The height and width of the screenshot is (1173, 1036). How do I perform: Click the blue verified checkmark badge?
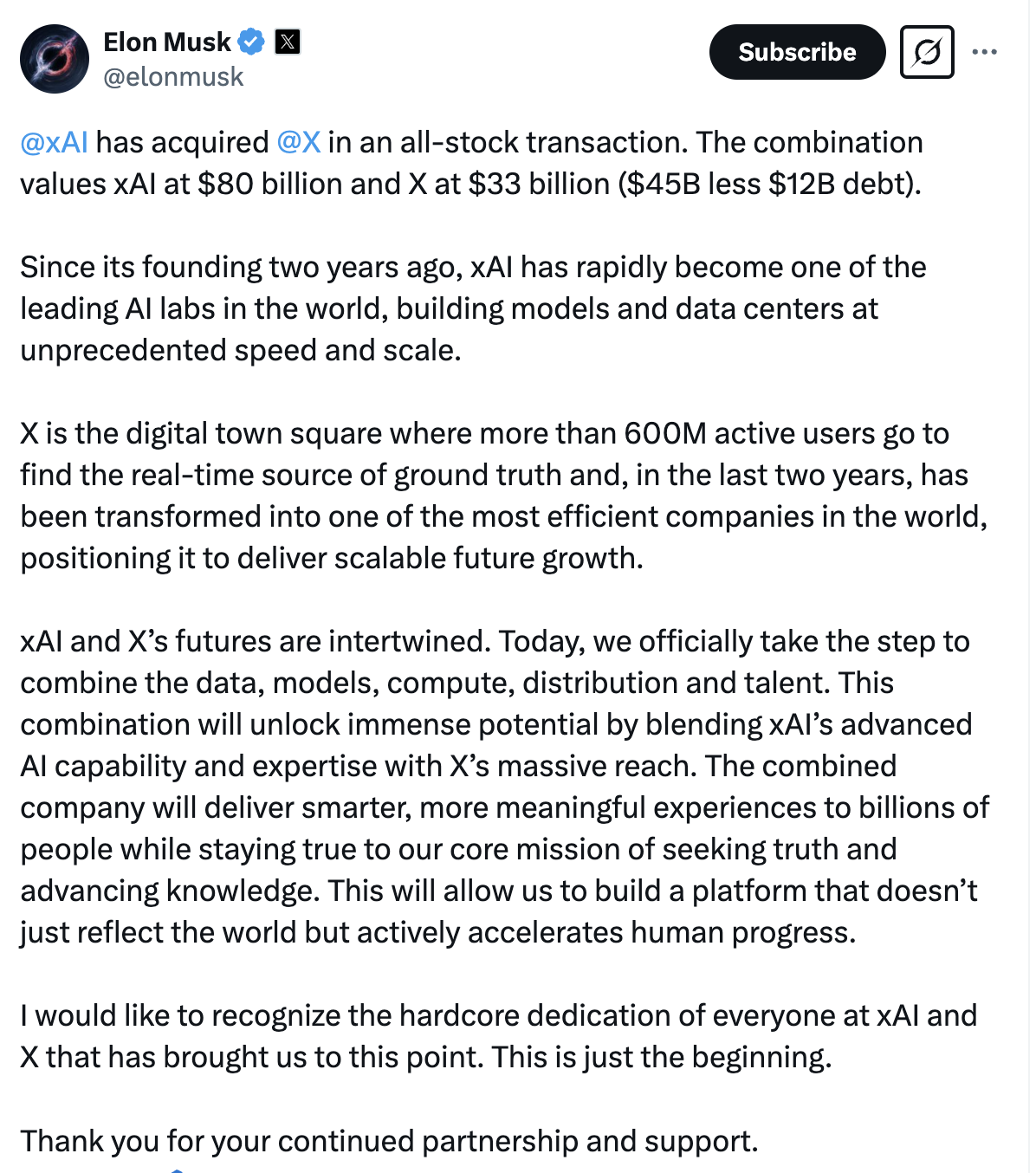coord(251,42)
